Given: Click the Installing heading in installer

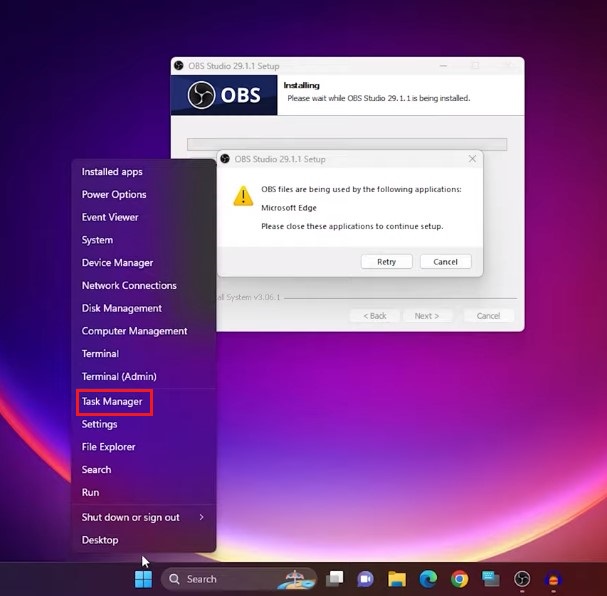Looking at the screenshot, I should [x=301, y=86].
